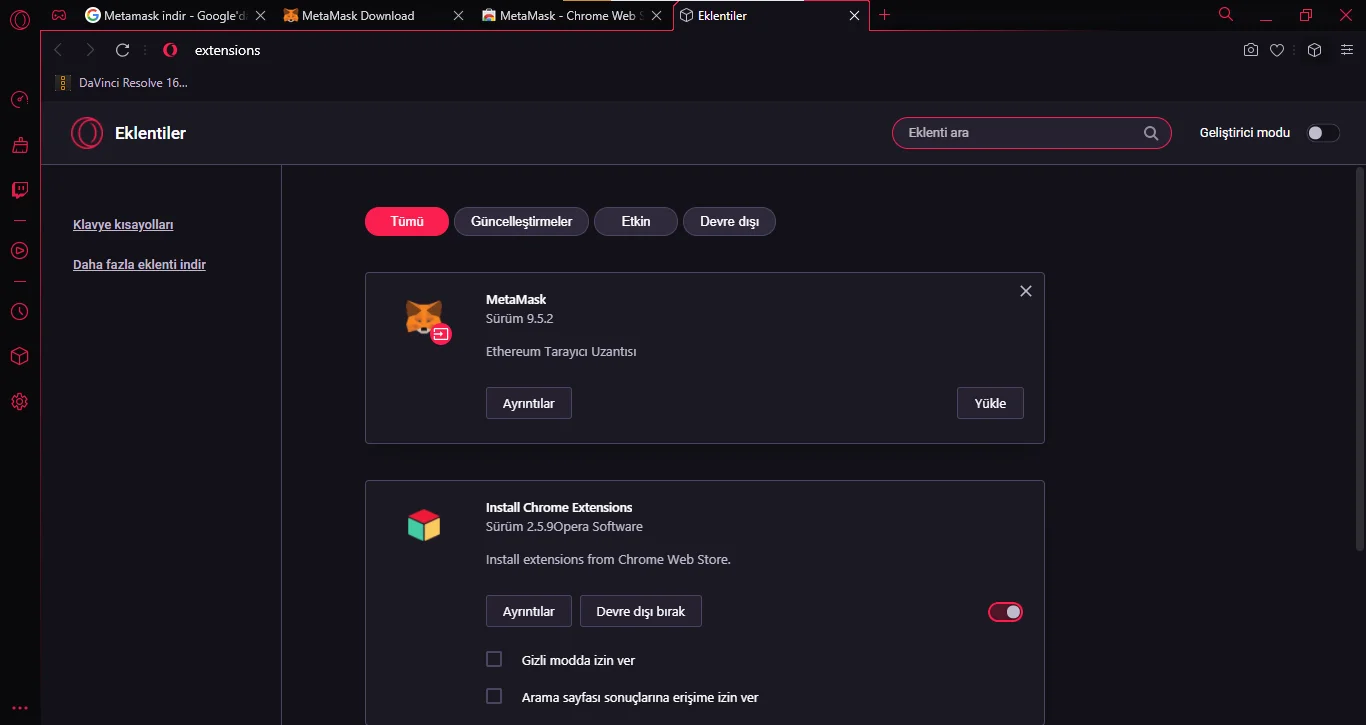Click the search magnifier in Eklenti ara
1366x725 pixels.
coord(1151,133)
